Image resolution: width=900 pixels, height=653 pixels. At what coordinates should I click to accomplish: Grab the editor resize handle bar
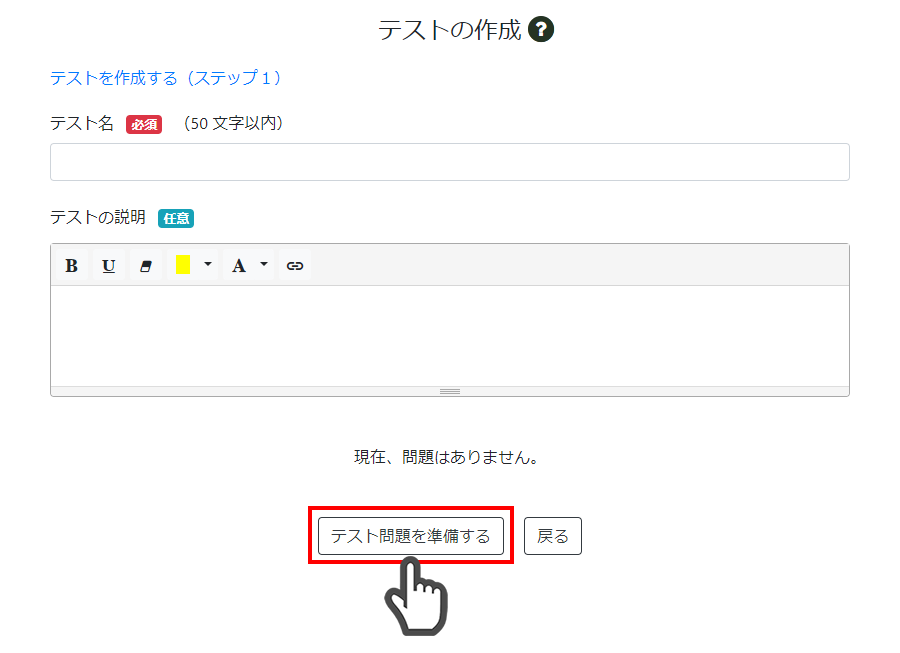point(449,391)
